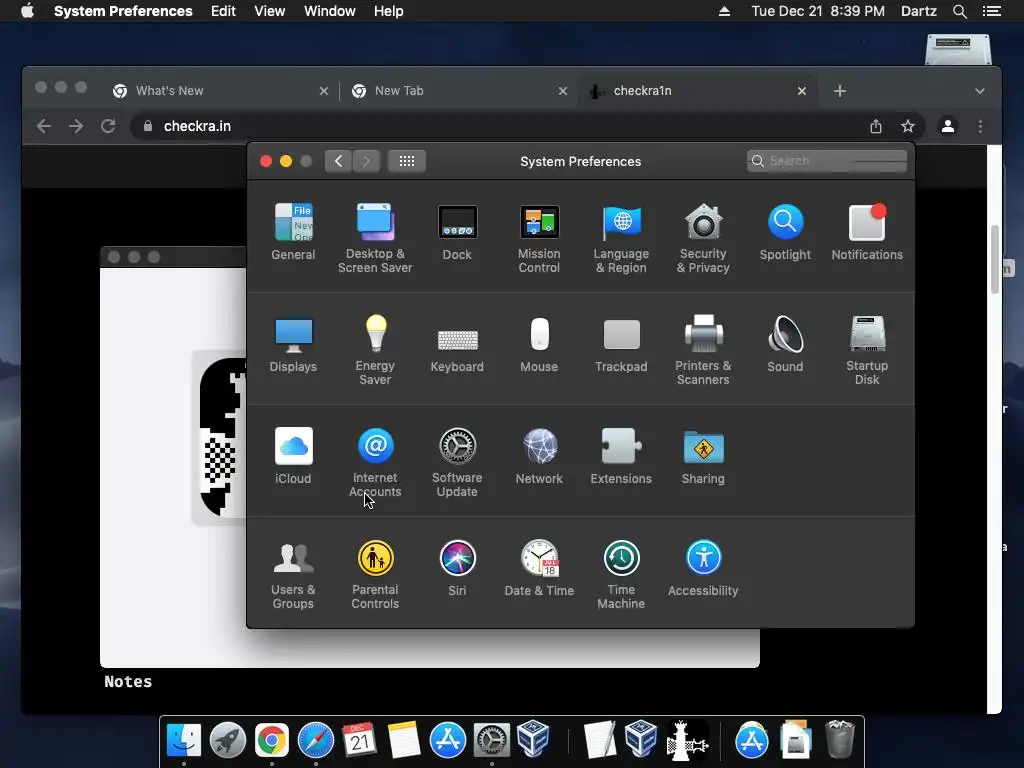Open the Chrome profile button
The height and width of the screenshot is (768, 1024).
click(948, 126)
